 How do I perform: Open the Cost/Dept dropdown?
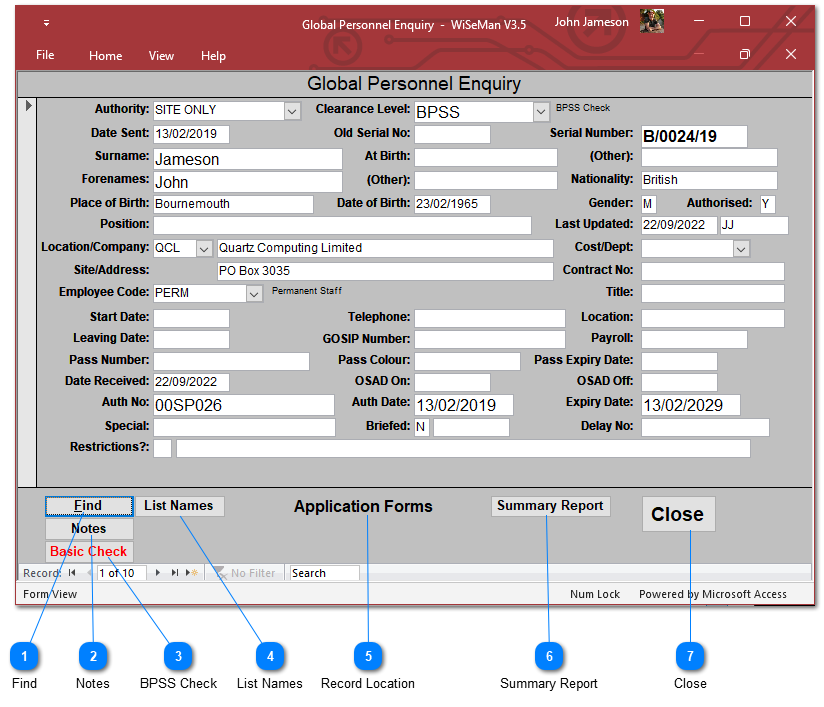point(741,249)
